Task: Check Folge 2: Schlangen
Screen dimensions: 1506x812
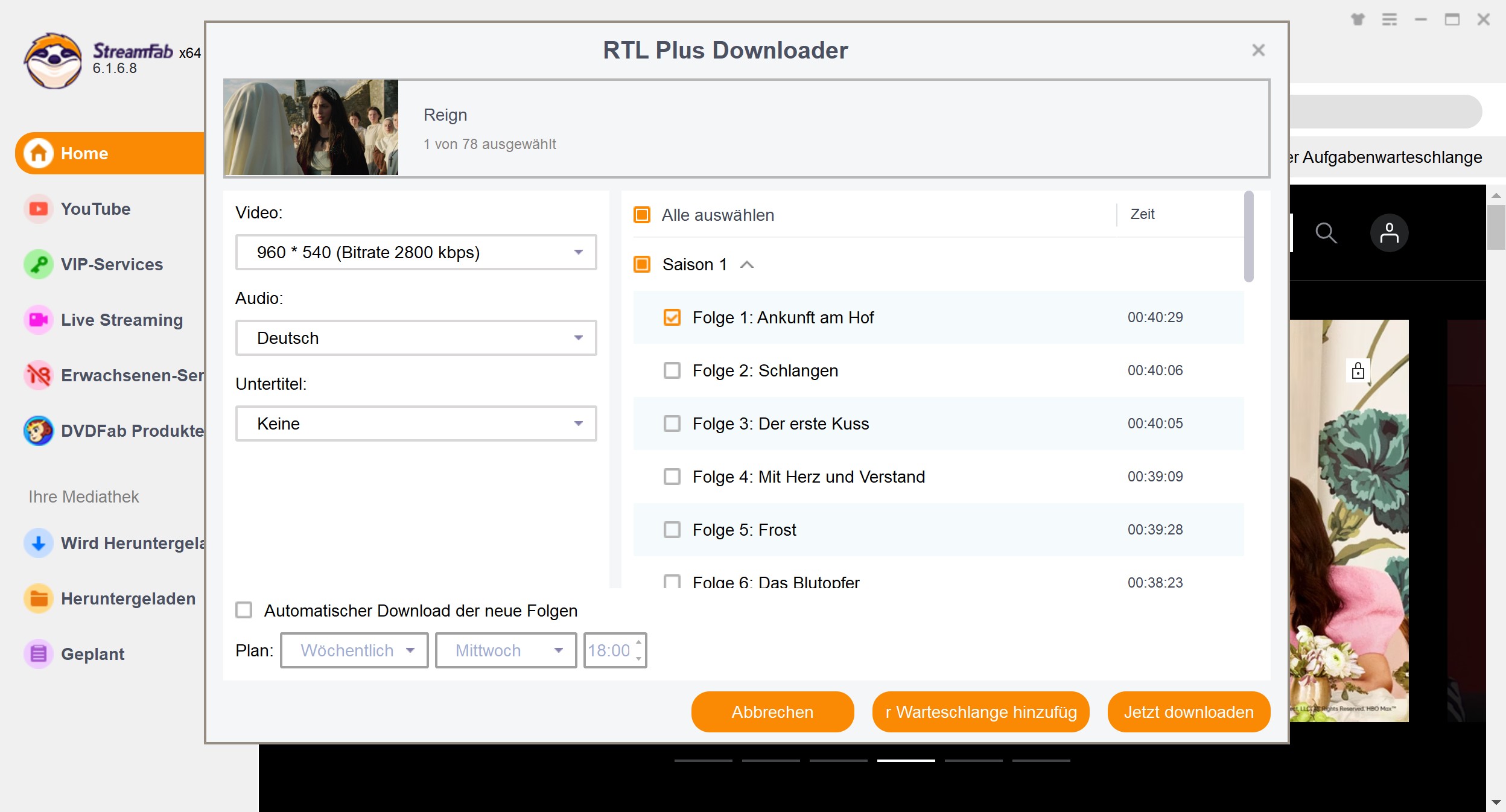Action: pyautogui.click(x=672, y=370)
